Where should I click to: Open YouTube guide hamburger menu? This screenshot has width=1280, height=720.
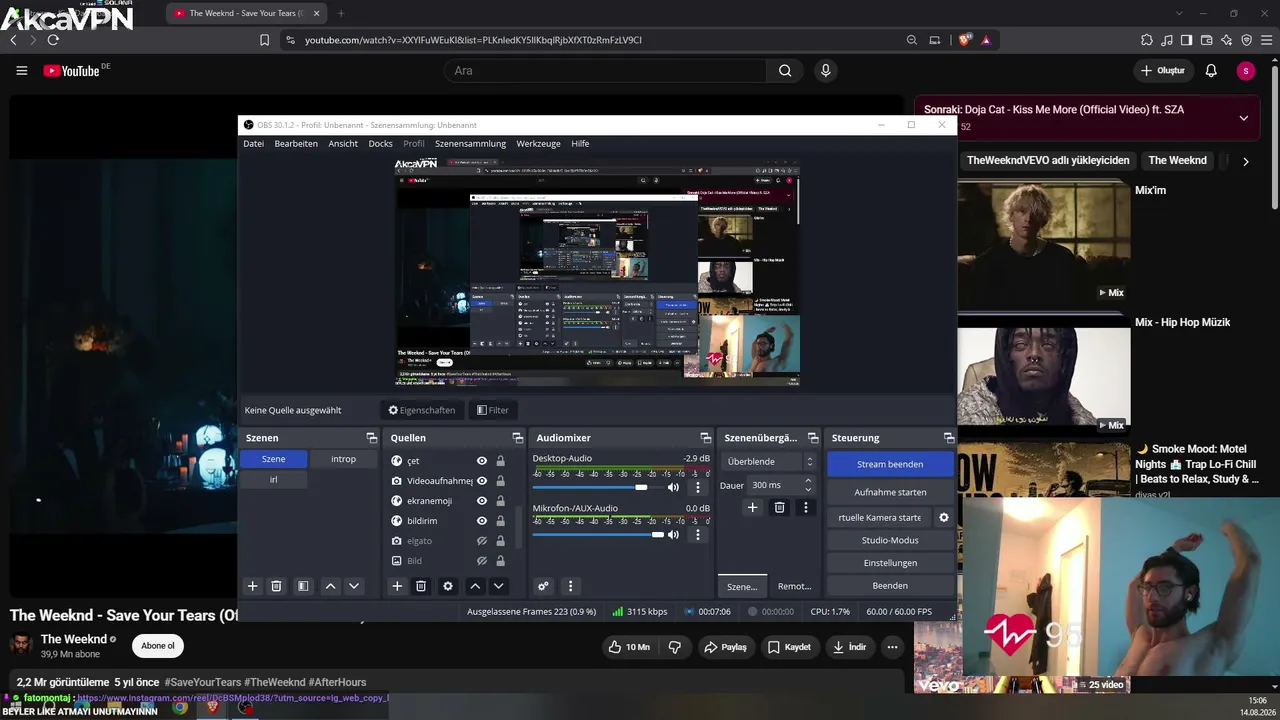[21, 71]
